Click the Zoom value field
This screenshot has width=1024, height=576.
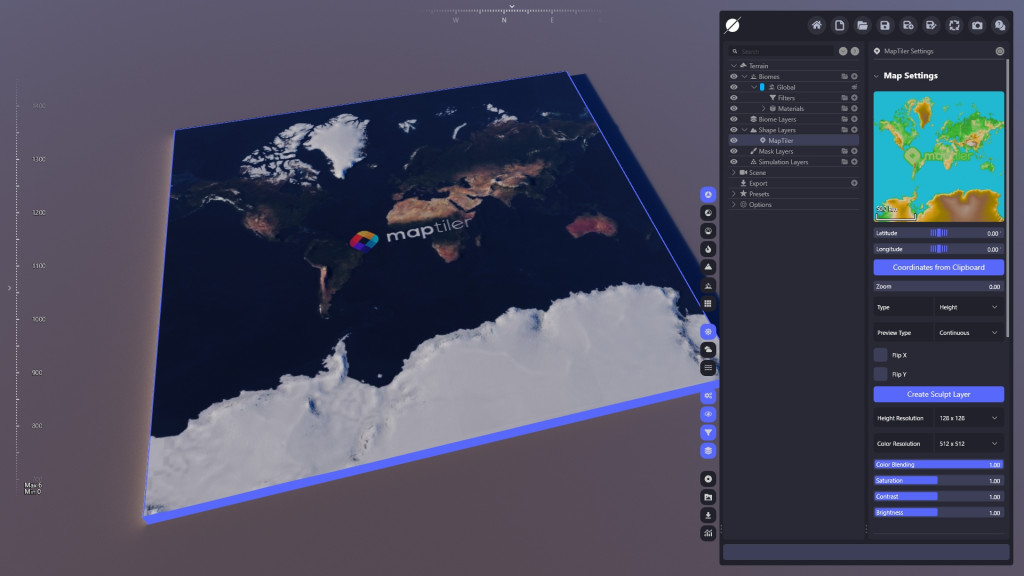(938, 287)
